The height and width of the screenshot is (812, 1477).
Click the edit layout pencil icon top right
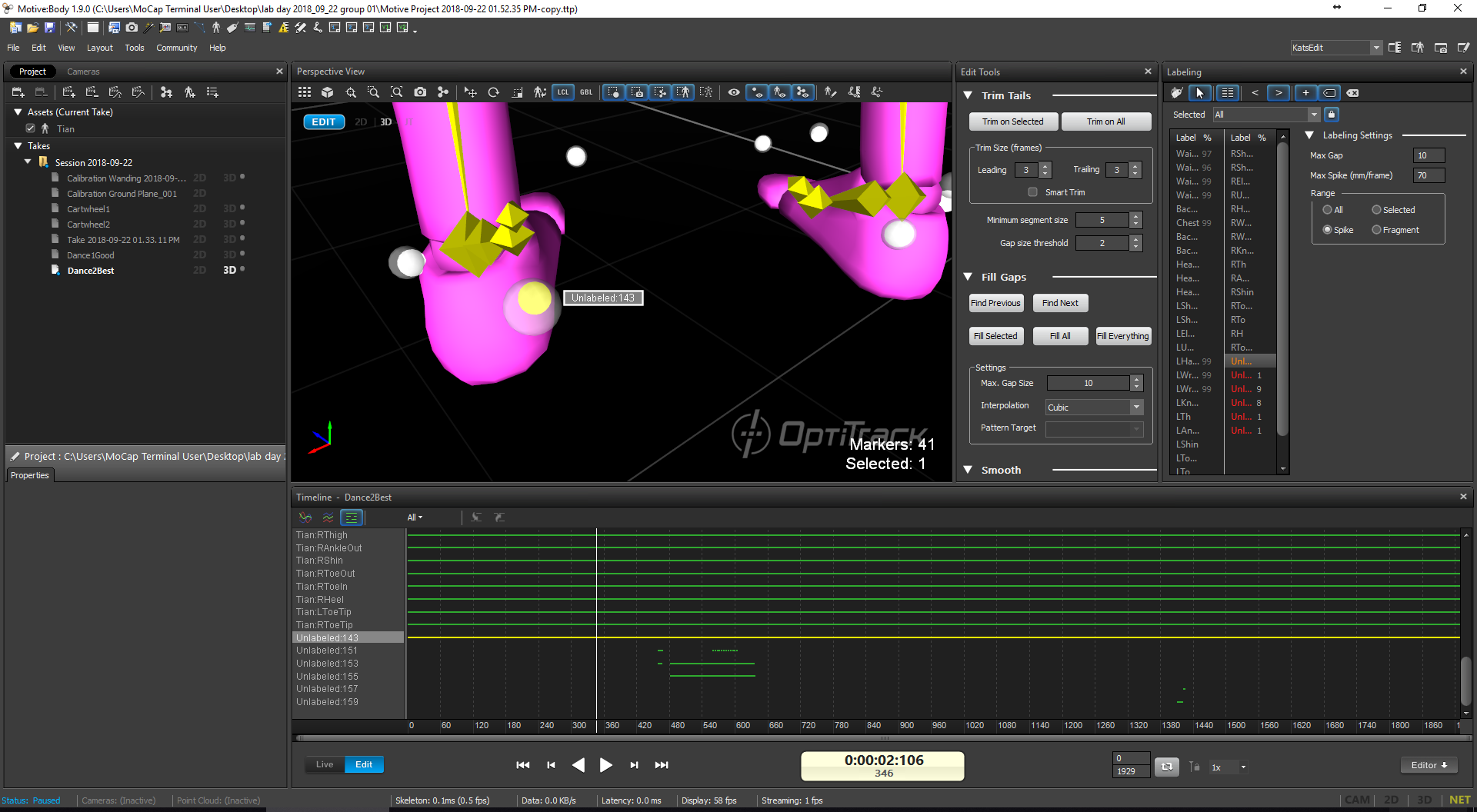[1464, 48]
